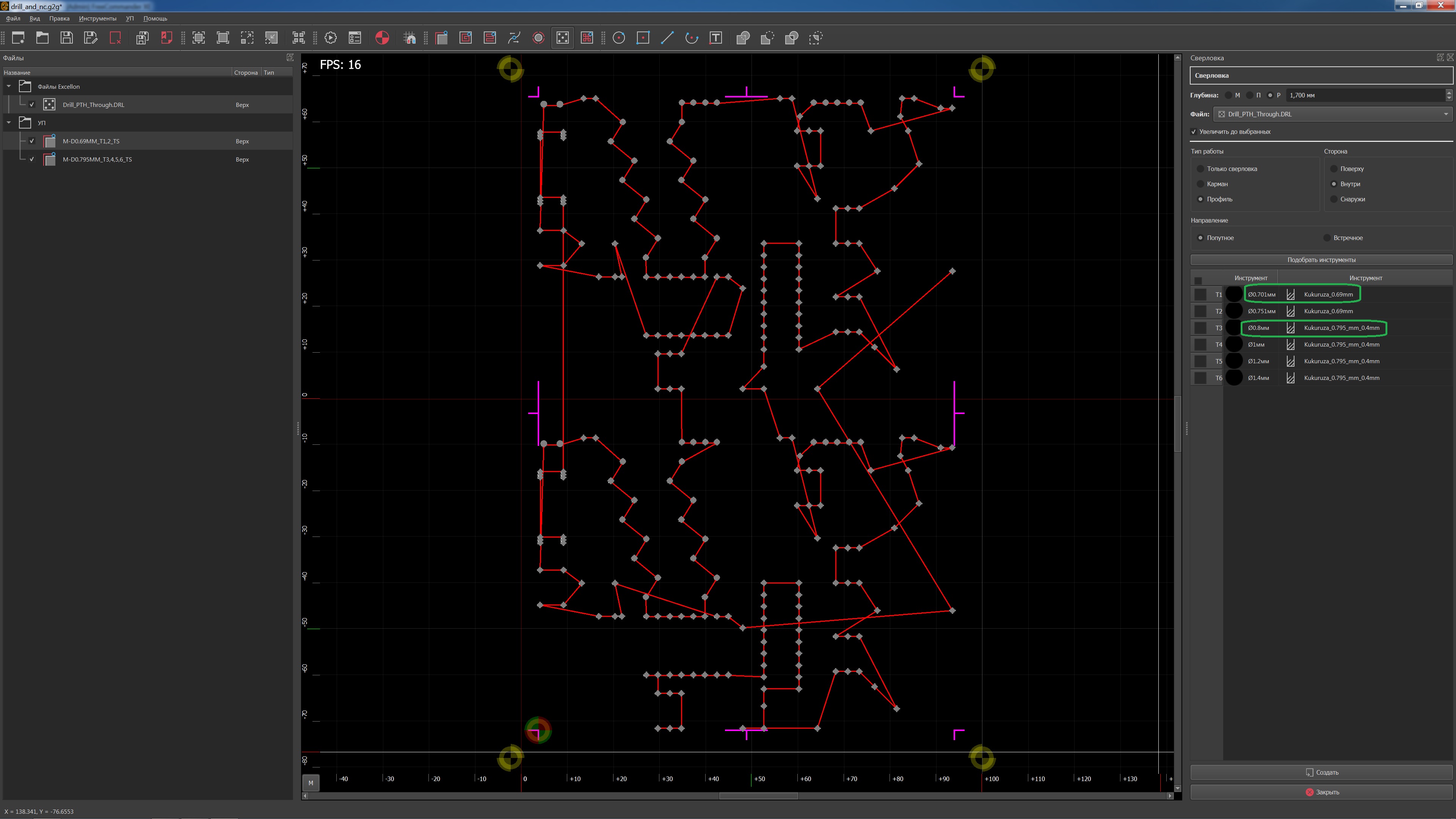Click the draw rectangle tool icon
Screen dimensions: 1456x819
tap(643, 38)
